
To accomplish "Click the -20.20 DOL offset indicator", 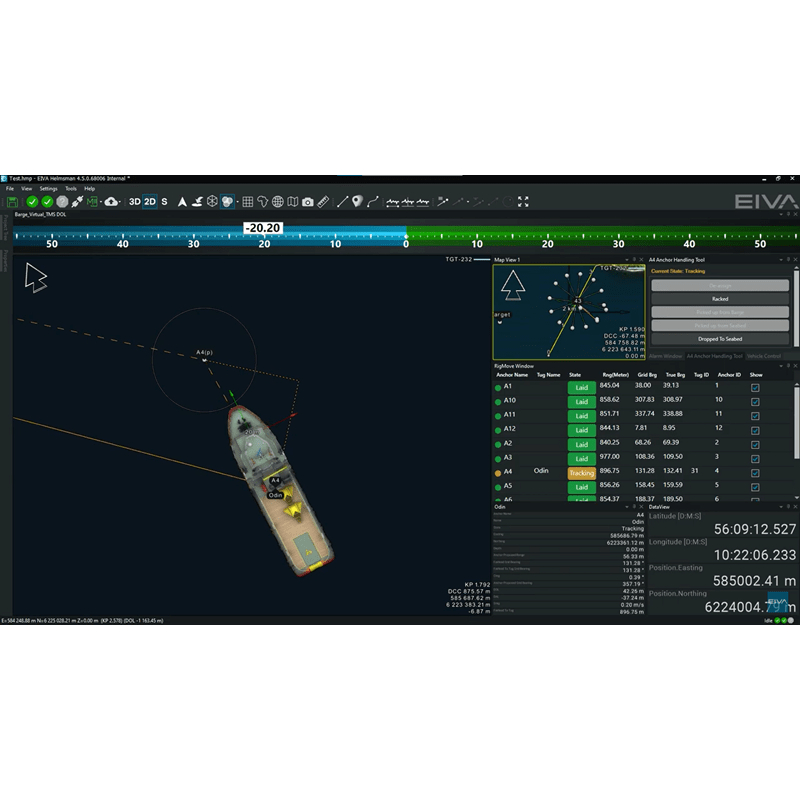I will pos(263,228).
